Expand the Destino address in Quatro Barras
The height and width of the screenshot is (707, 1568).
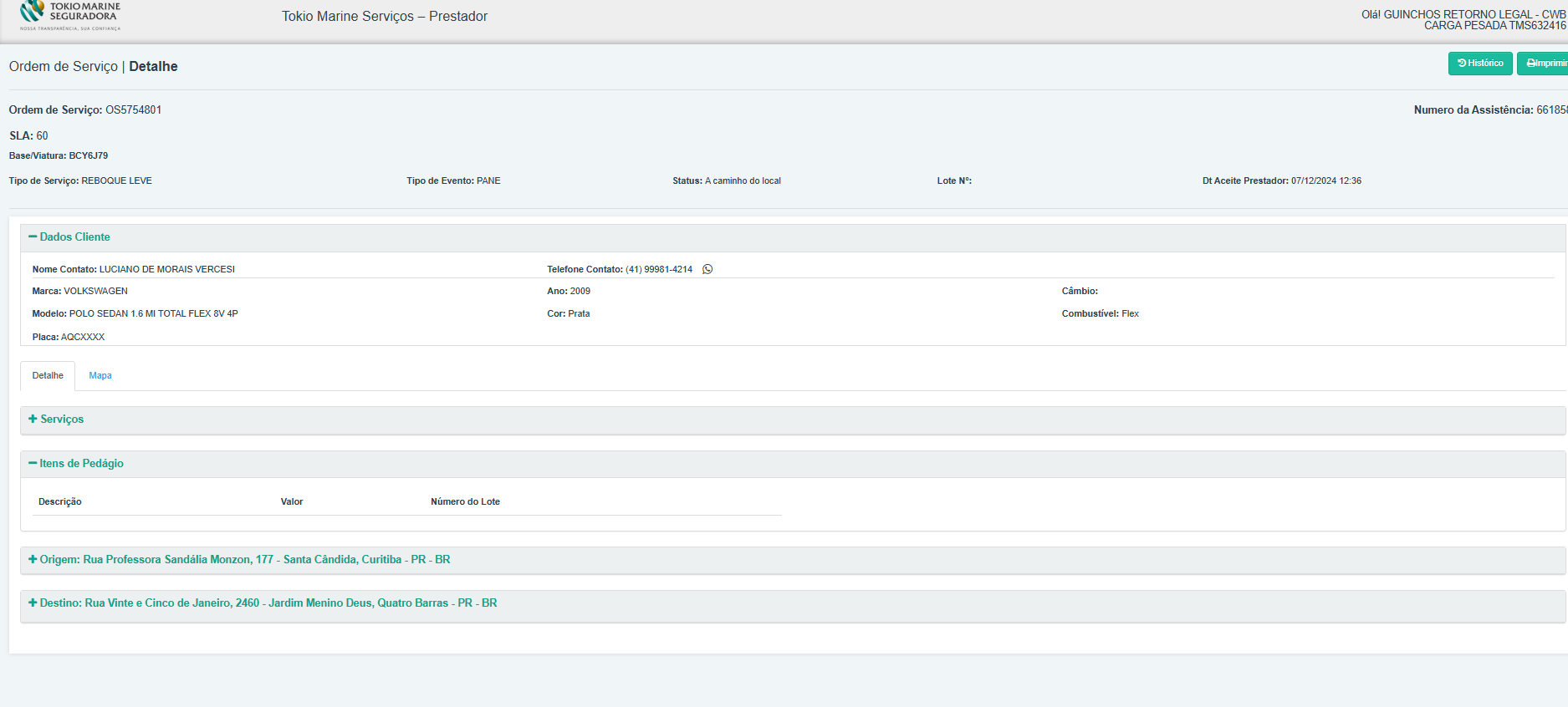click(263, 603)
